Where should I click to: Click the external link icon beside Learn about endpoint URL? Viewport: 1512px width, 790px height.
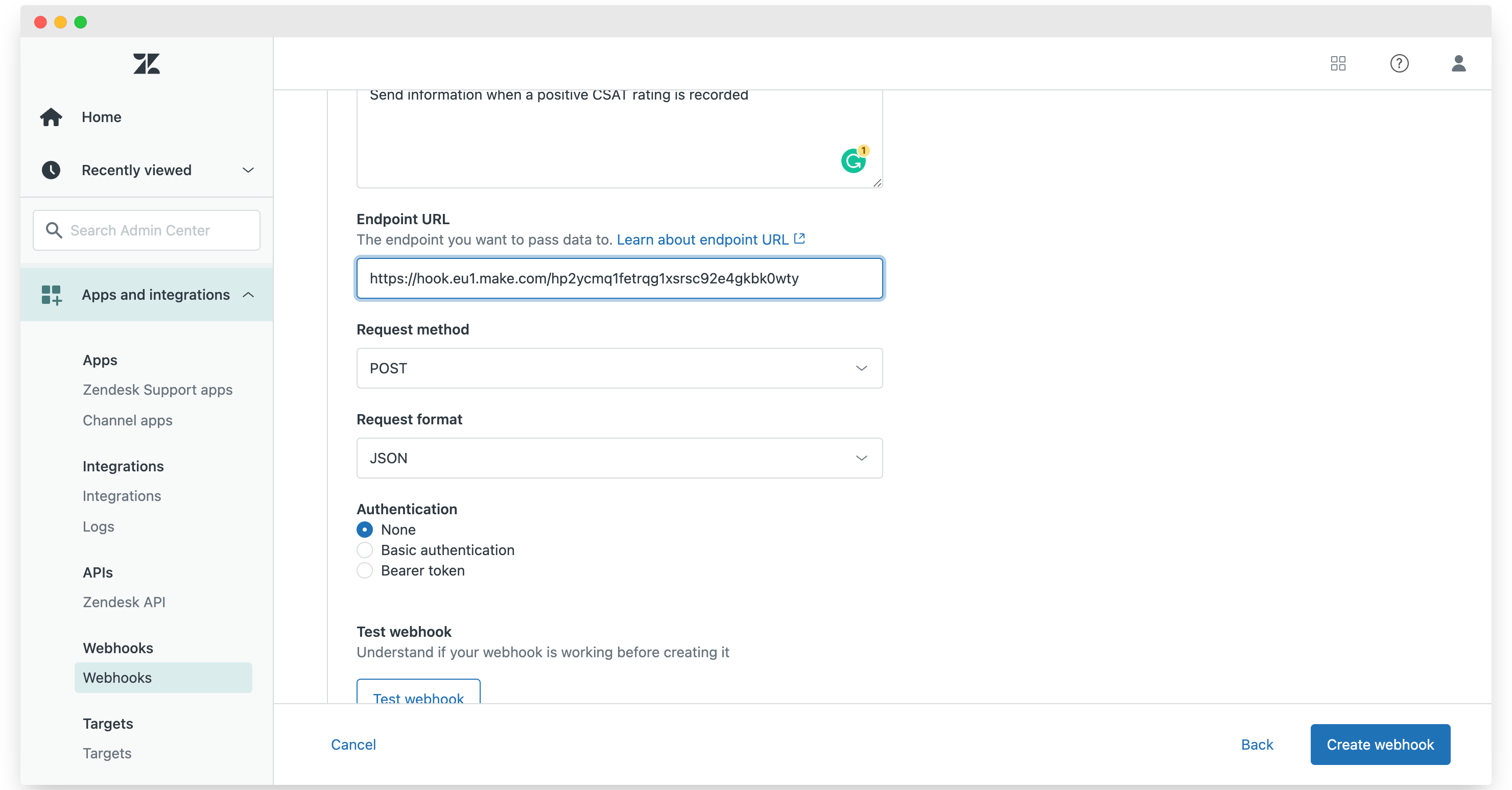click(799, 238)
